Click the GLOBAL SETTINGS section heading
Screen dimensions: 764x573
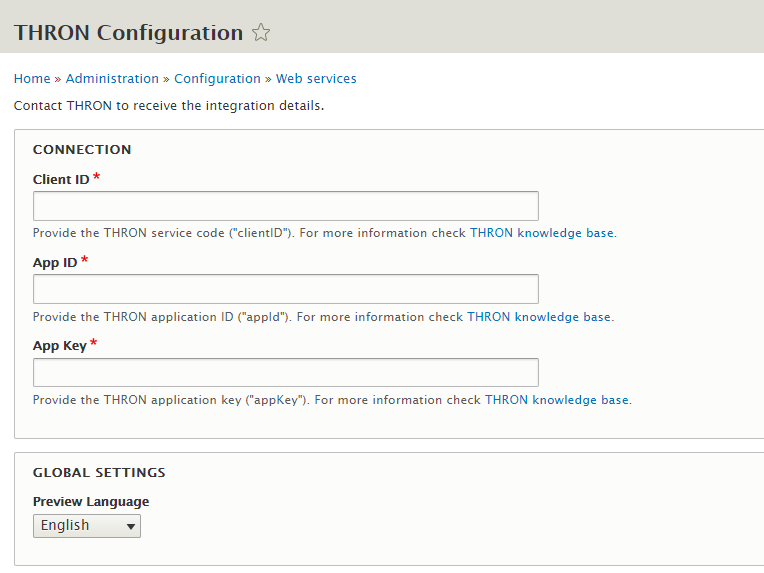coord(99,473)
